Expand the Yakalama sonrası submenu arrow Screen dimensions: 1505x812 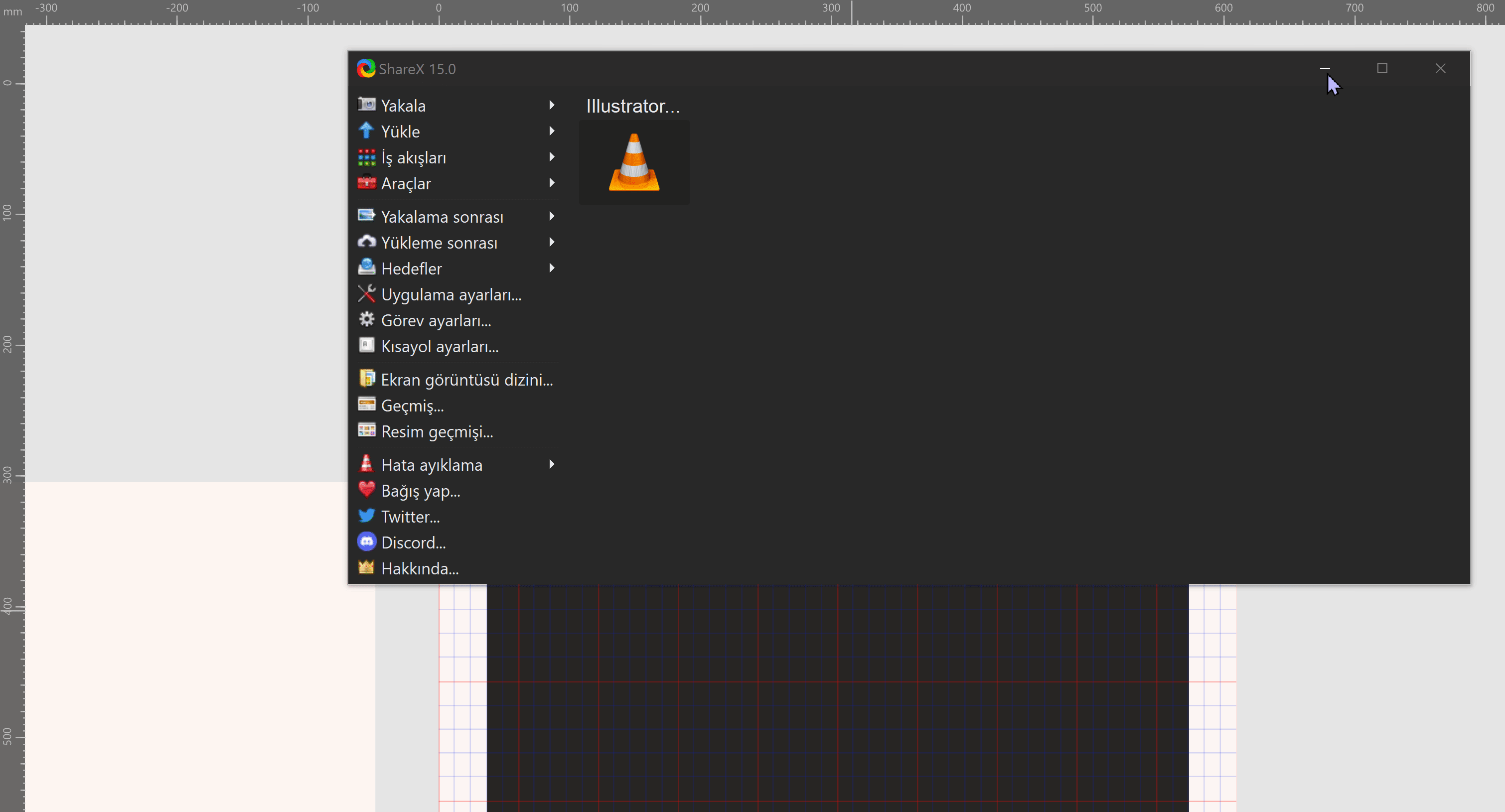coord(552,216)
